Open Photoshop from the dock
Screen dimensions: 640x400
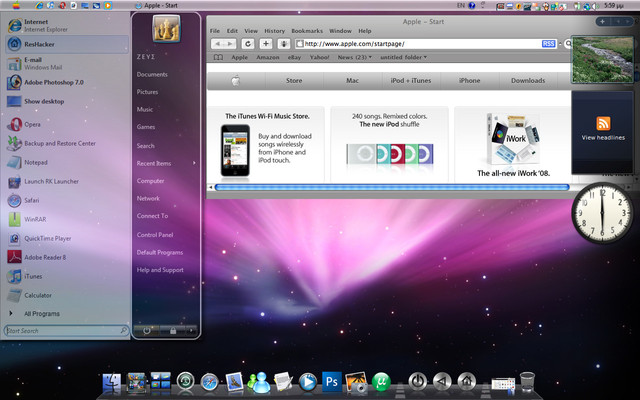[x=332, y=381]
